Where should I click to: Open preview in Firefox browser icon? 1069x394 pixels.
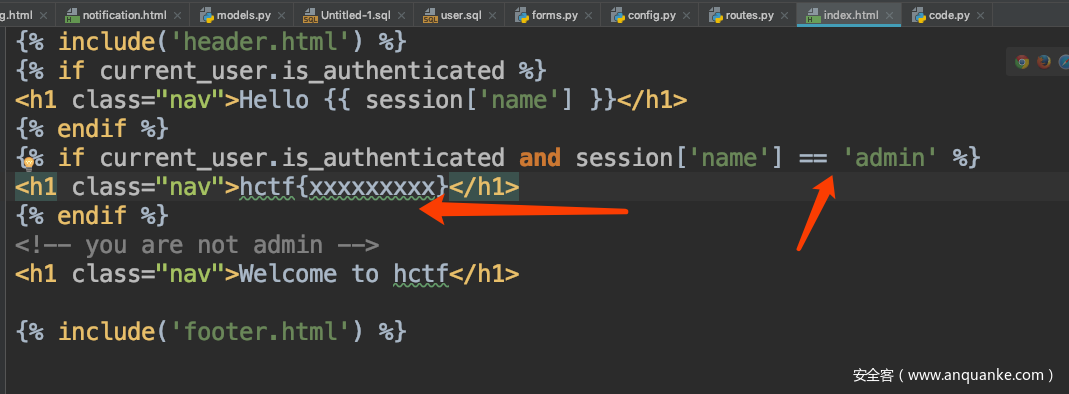(1044, 62)
